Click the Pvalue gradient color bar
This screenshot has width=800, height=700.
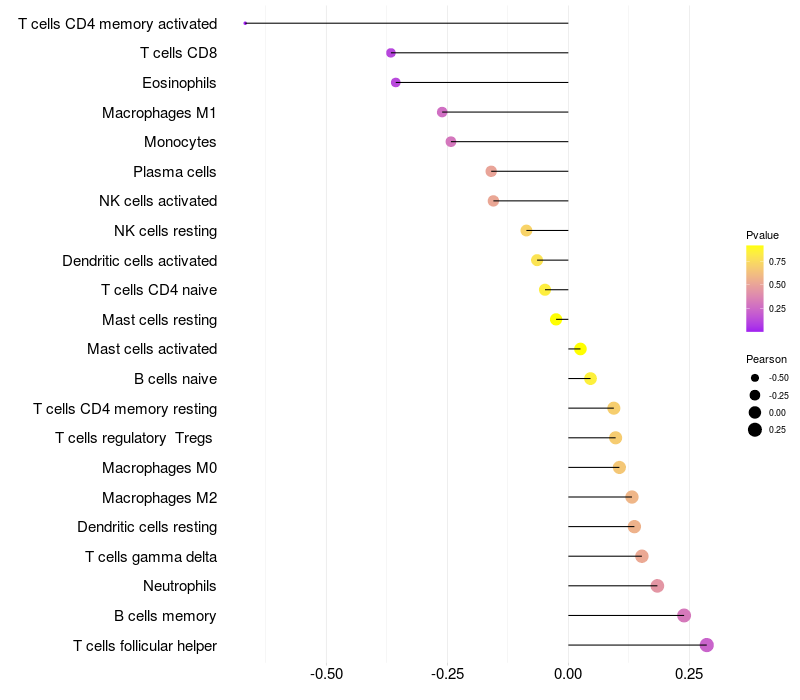pos(755,288)
